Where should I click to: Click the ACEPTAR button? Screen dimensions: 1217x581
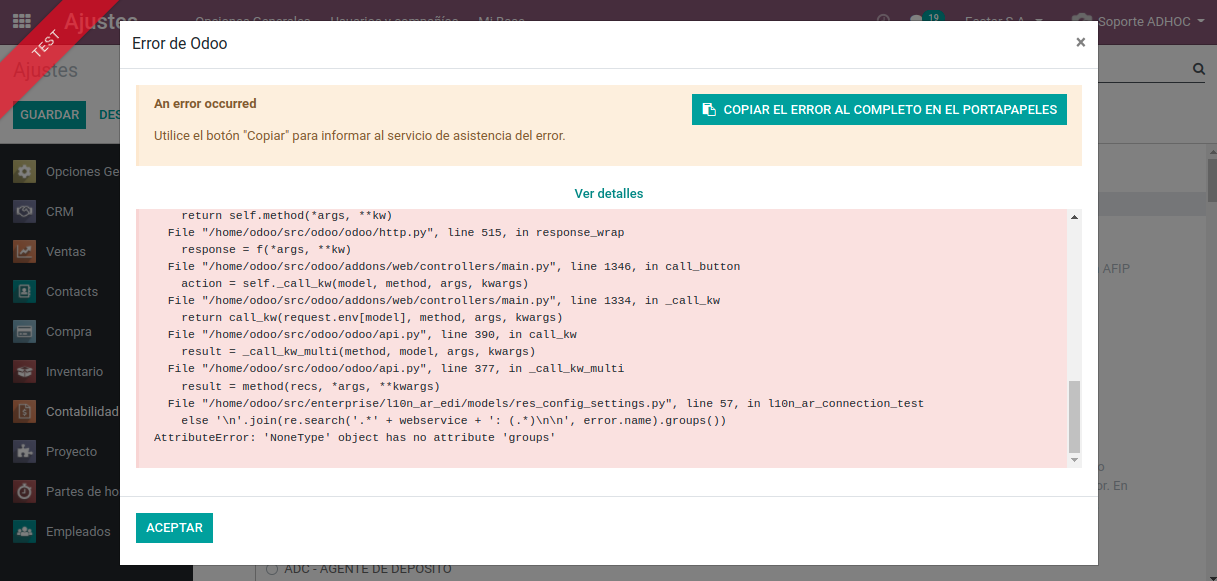coord(174,528)
